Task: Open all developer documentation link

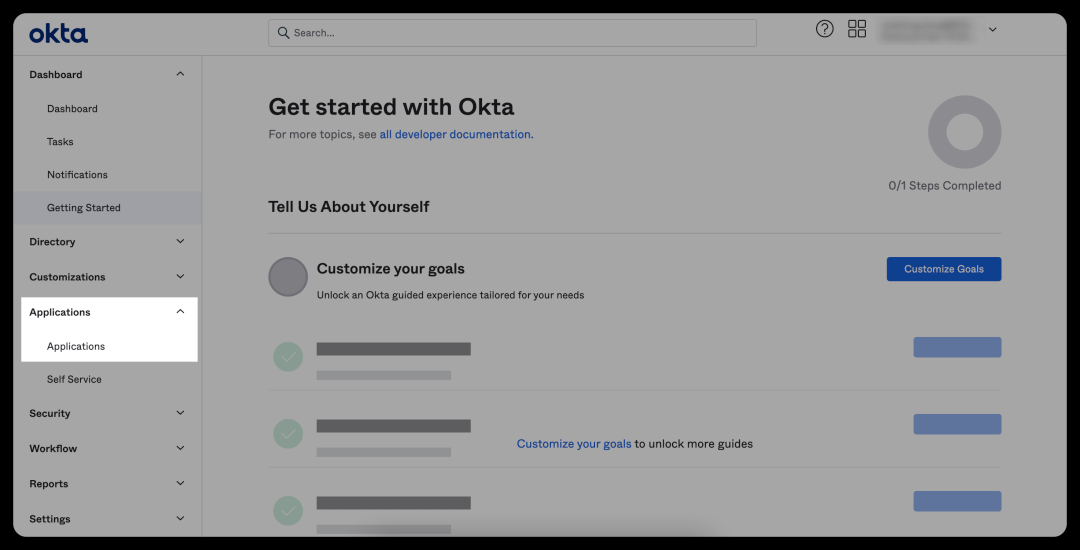Action: (x=456, y=135)
